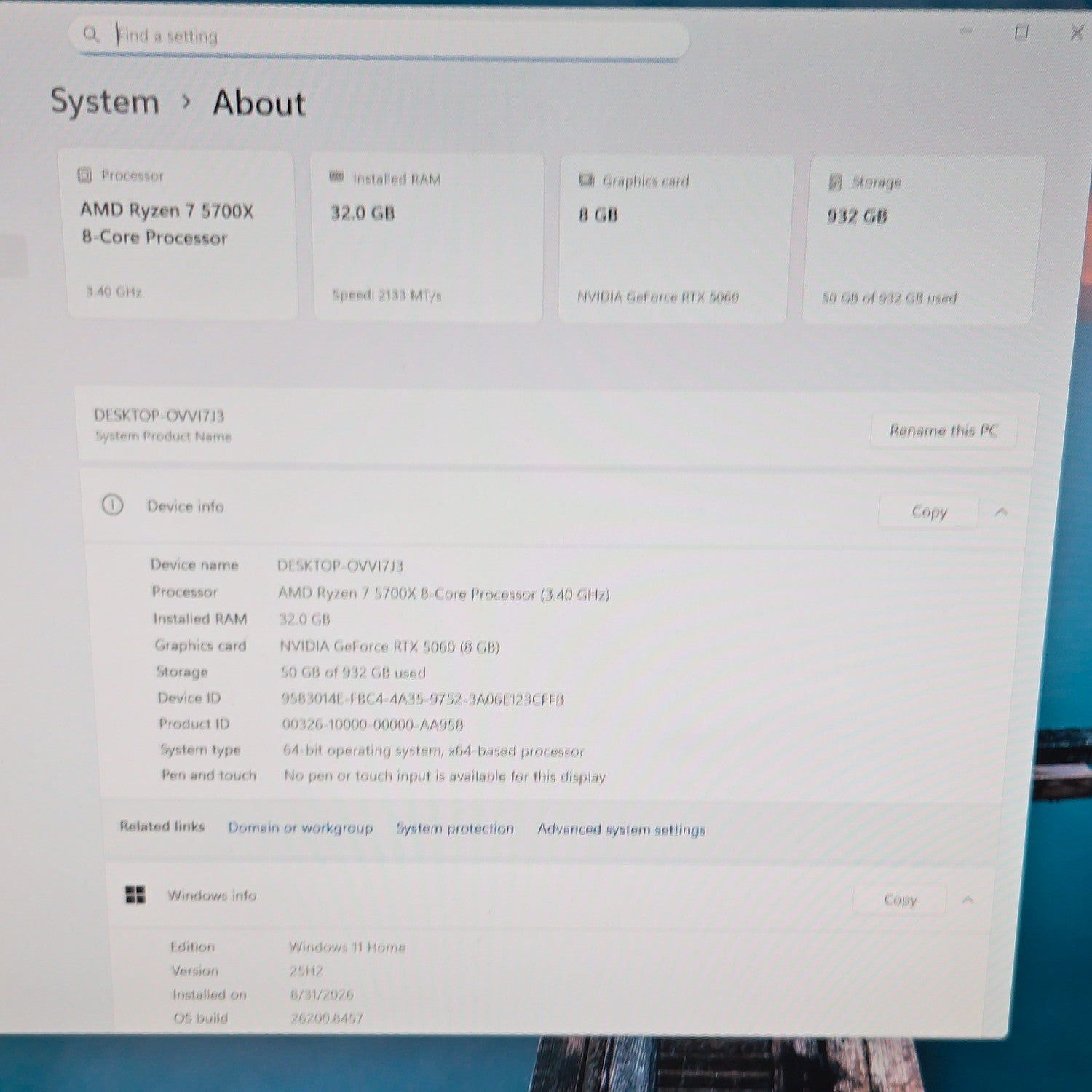Image resolution: width=1092 pixels, height=1092 pixels.
Task: Click "DESKTOP-OVVI7J3" above System Product Name
Action: click(x=159, y=416)
